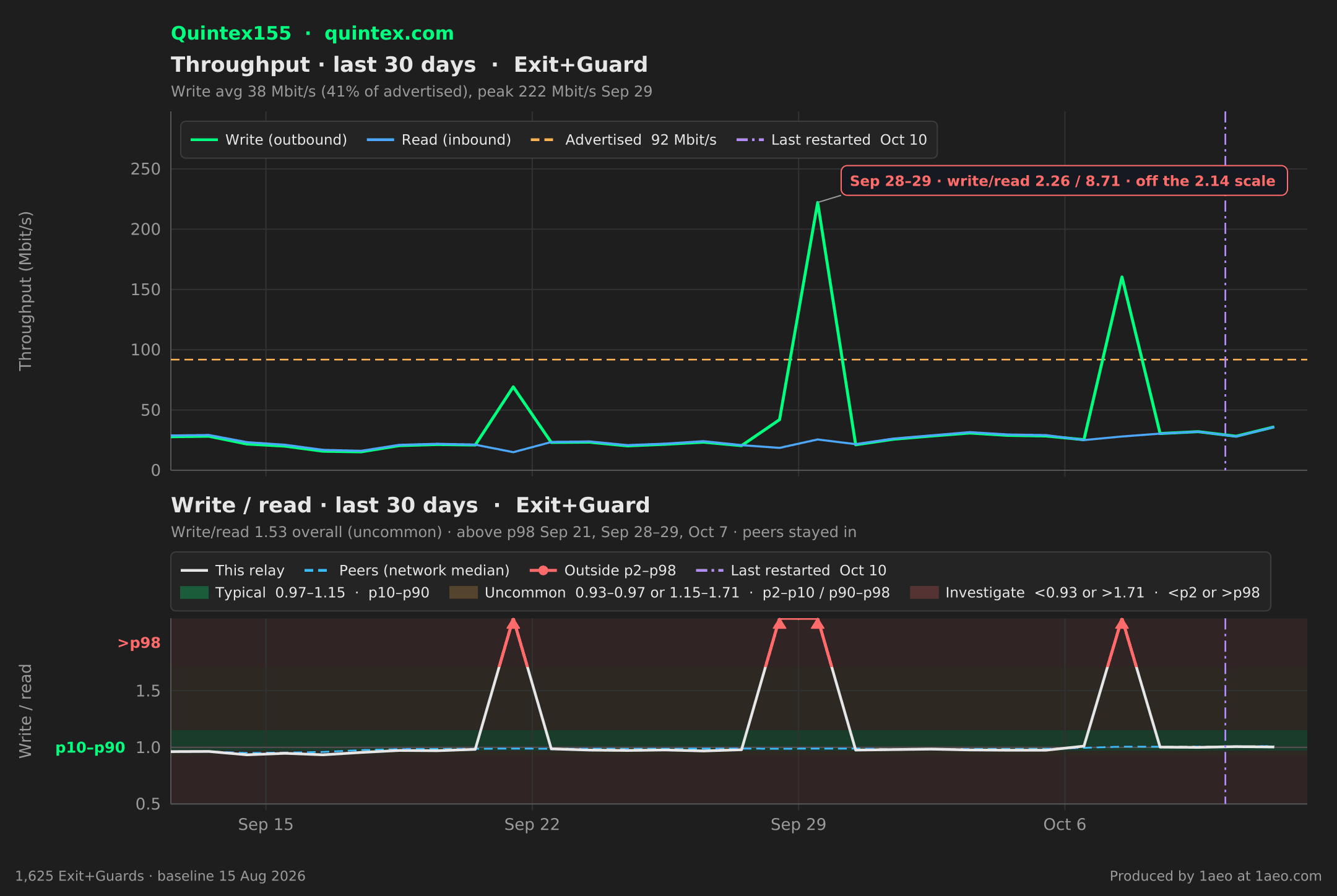Click the red Investigate band color swatch
The width and height of the screenshot is (1337, 896).
(x=924, y=593)
